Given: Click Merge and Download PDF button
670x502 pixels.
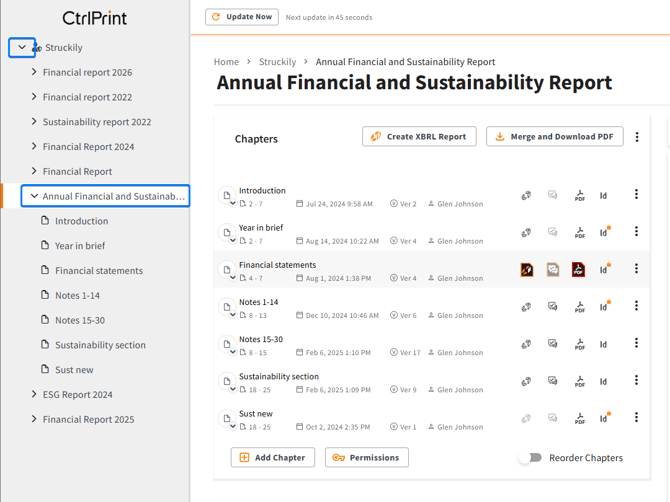Looking at the screenshot, I should (554, 137).
